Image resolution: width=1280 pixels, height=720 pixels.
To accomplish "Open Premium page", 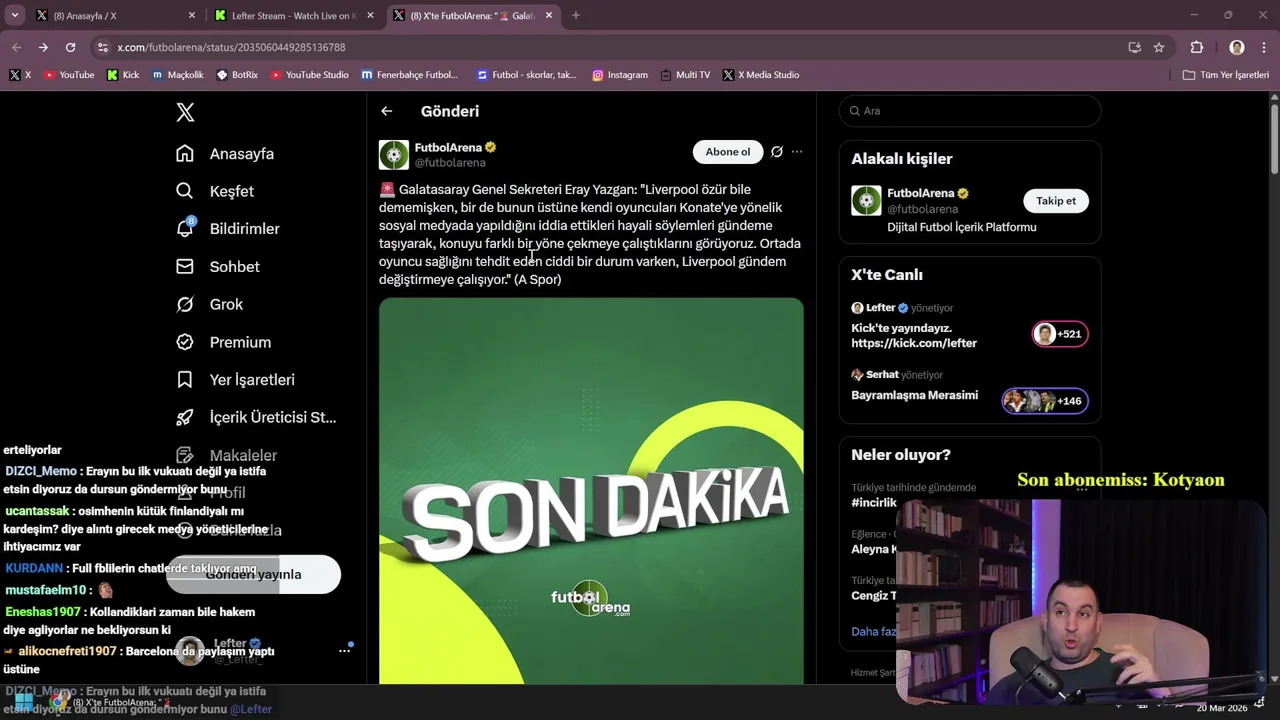I will [223, 342].
